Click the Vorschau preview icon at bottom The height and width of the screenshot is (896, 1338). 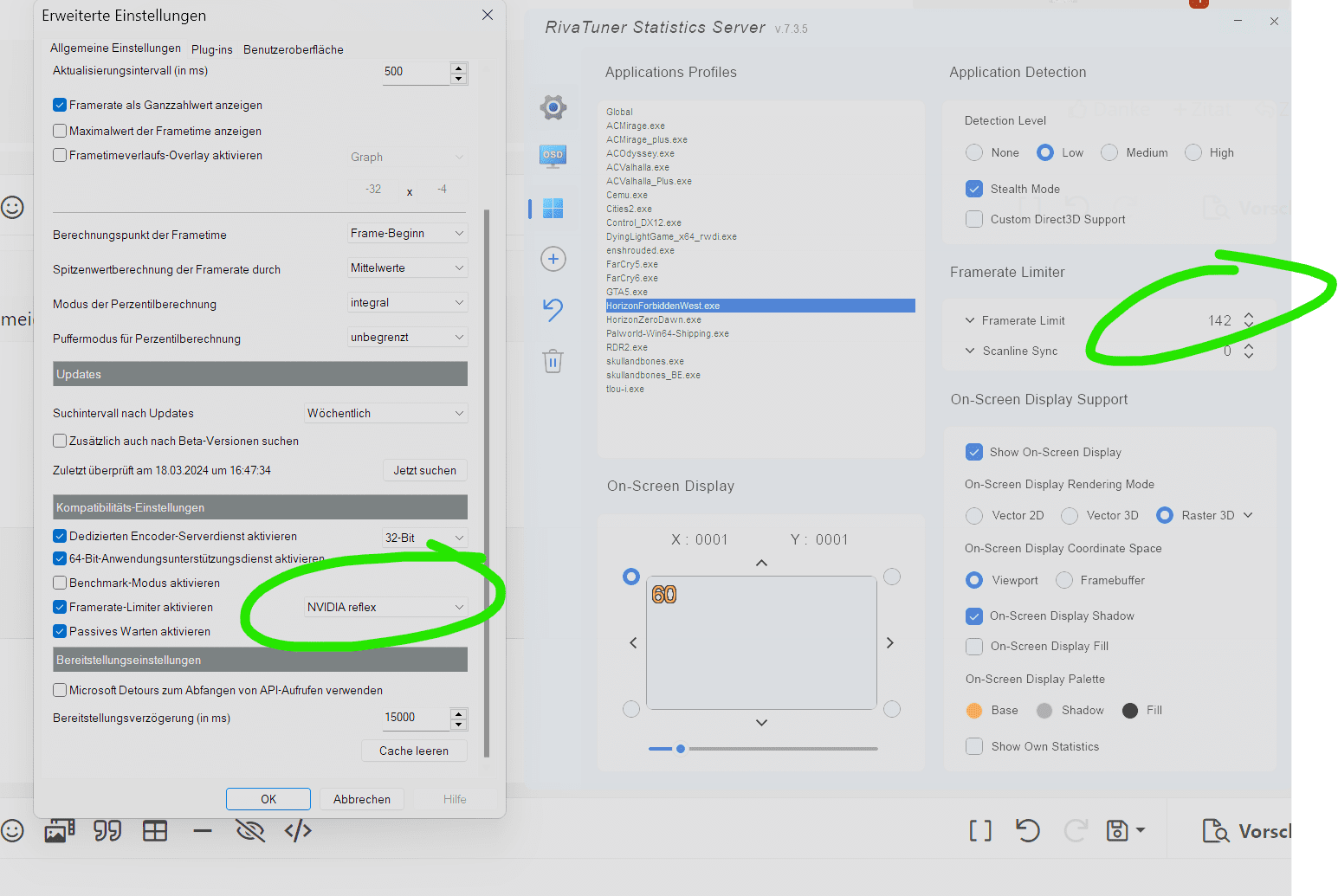[x=1216, y=831]
